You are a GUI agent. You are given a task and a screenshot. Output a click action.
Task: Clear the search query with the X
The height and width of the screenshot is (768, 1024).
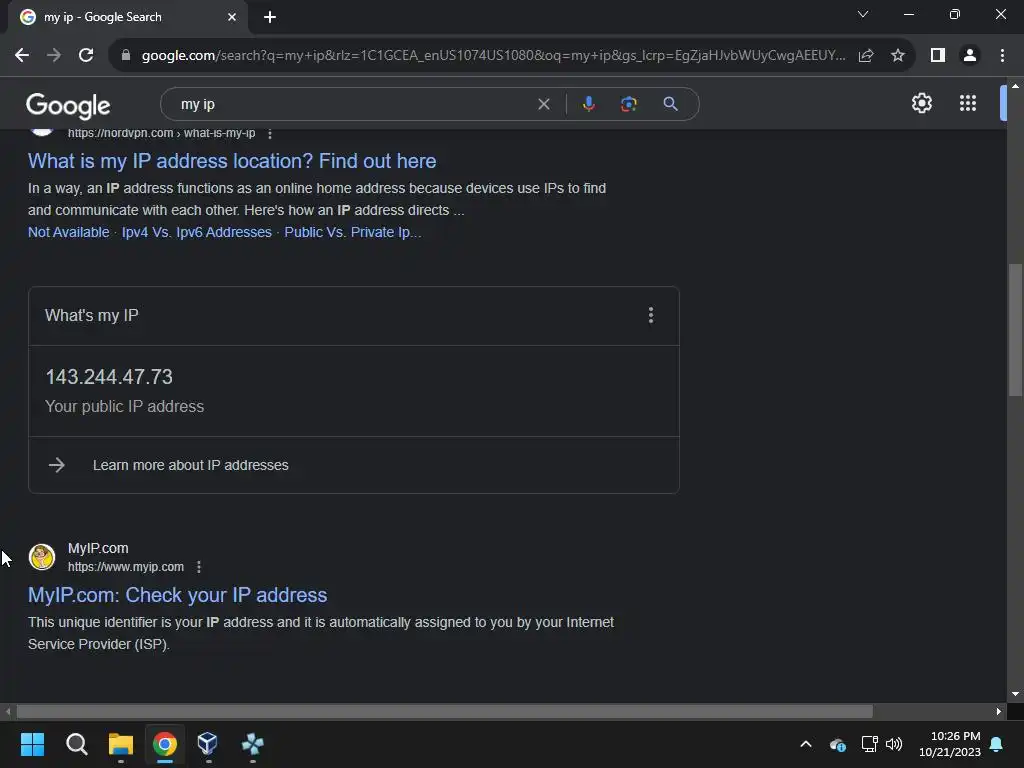click(x=543, y=104)
